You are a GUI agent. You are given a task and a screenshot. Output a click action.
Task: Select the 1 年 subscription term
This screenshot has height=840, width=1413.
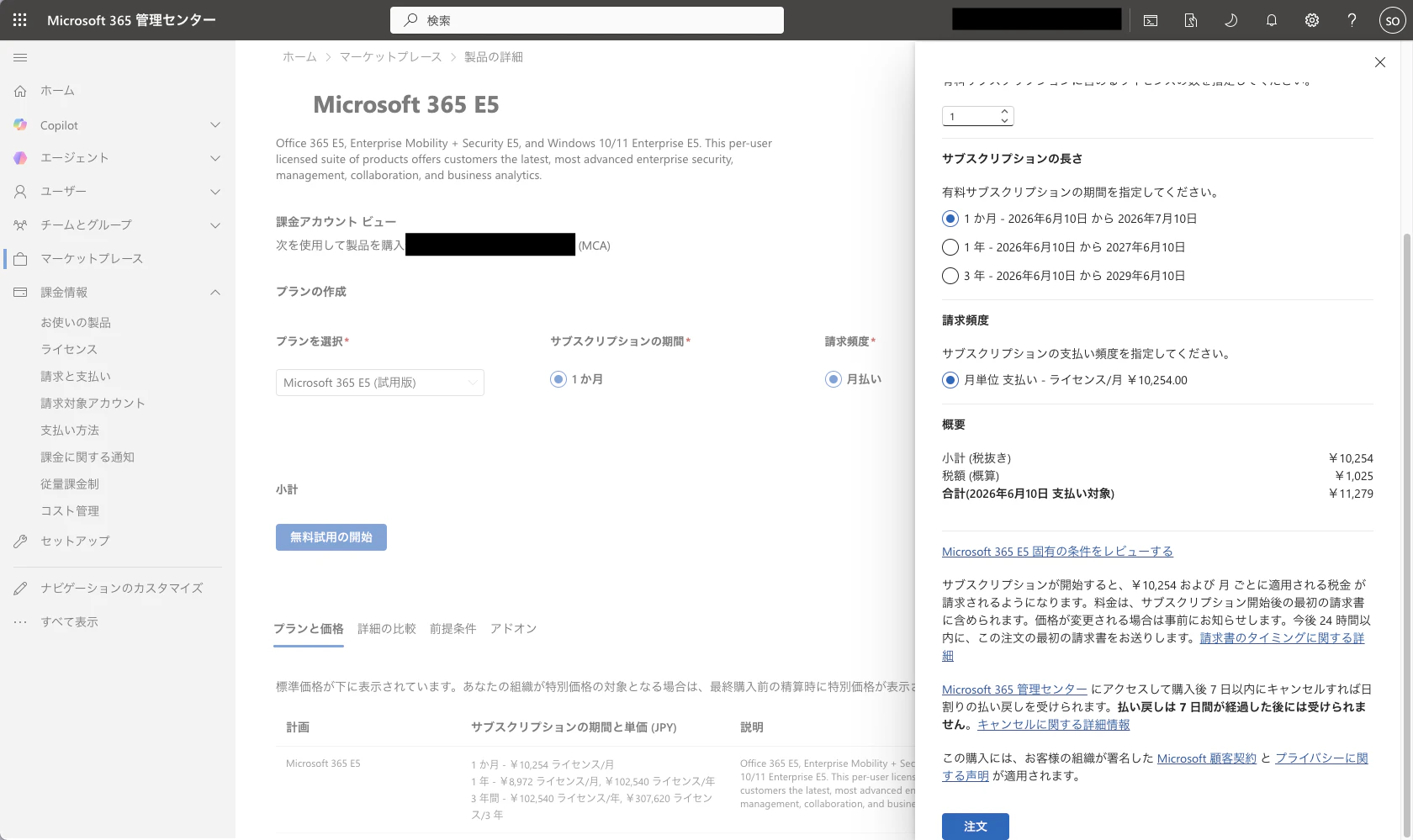point(950,247)
